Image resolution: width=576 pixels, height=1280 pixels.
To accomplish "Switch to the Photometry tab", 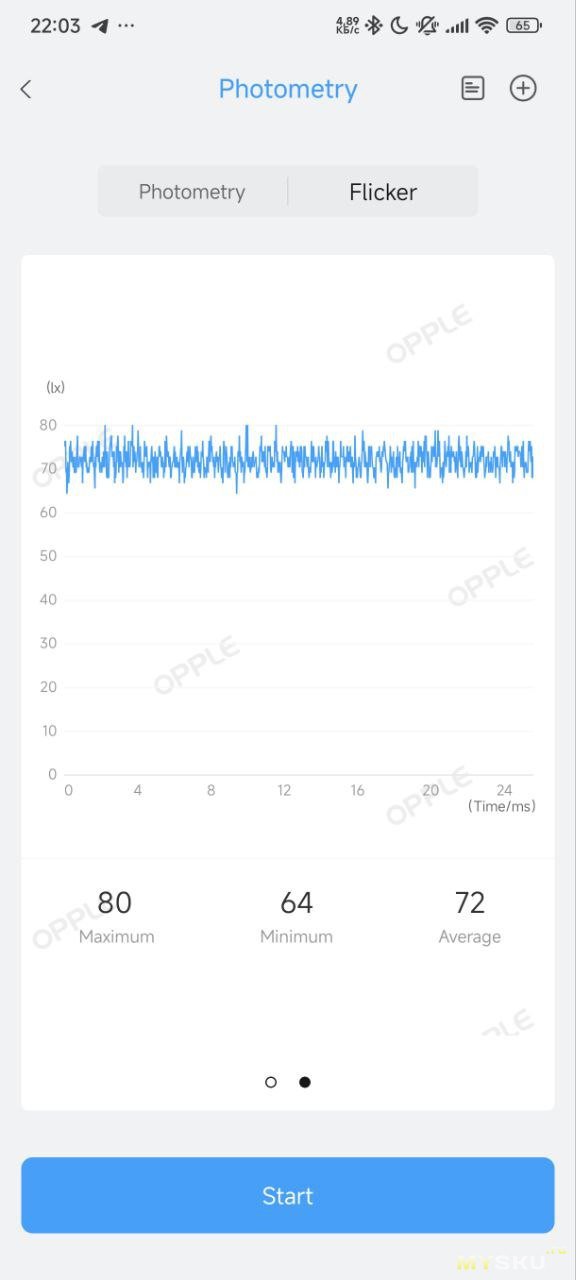I will pos(192,192).
